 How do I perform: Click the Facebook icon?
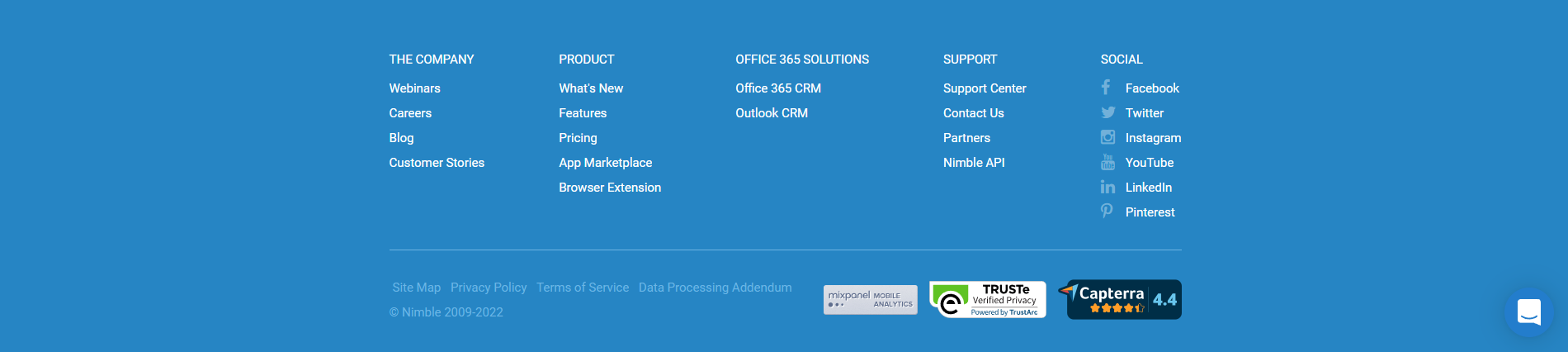[x=1106, y=88]
